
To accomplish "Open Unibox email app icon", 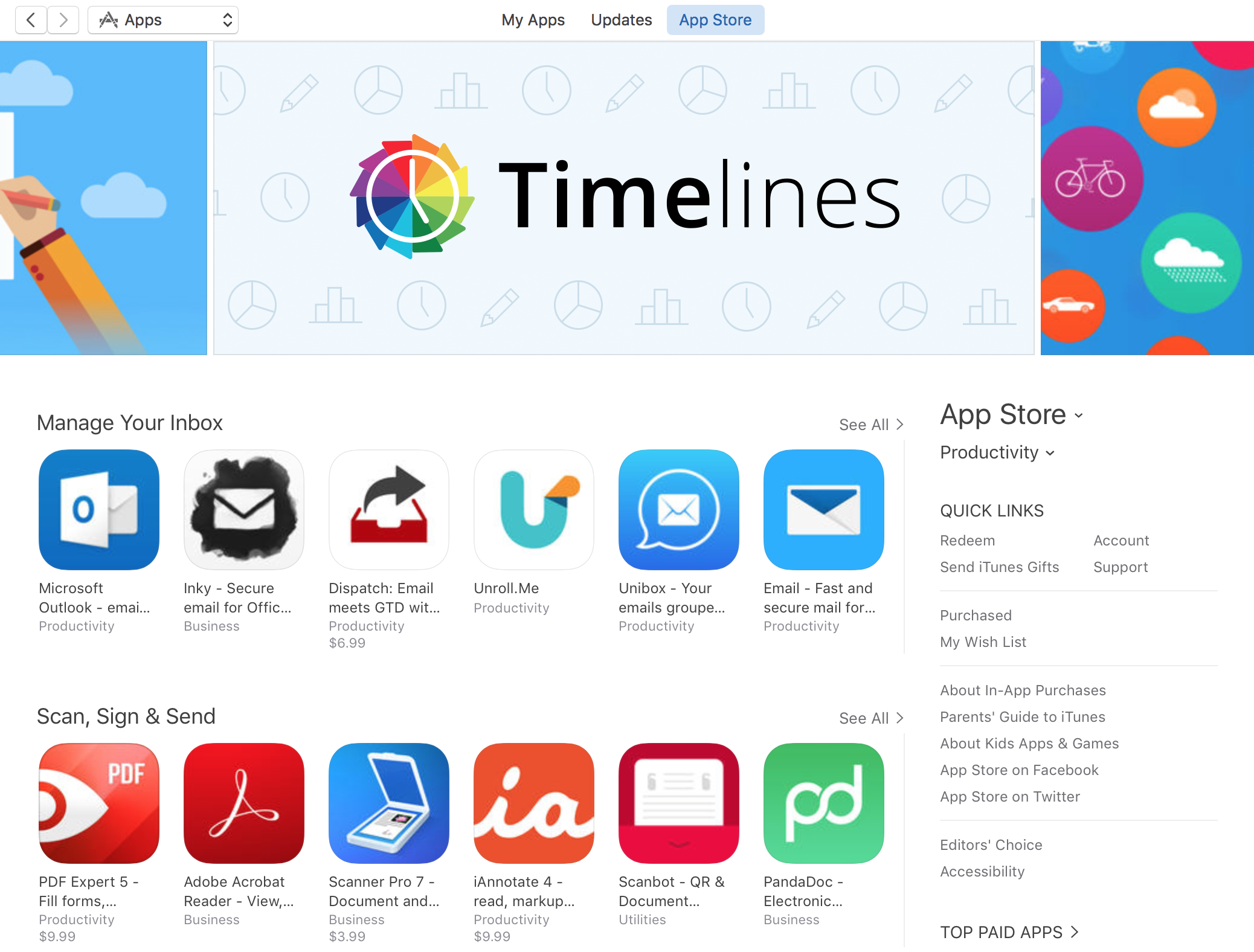I will pyautogui.click(x=680, y=510).
